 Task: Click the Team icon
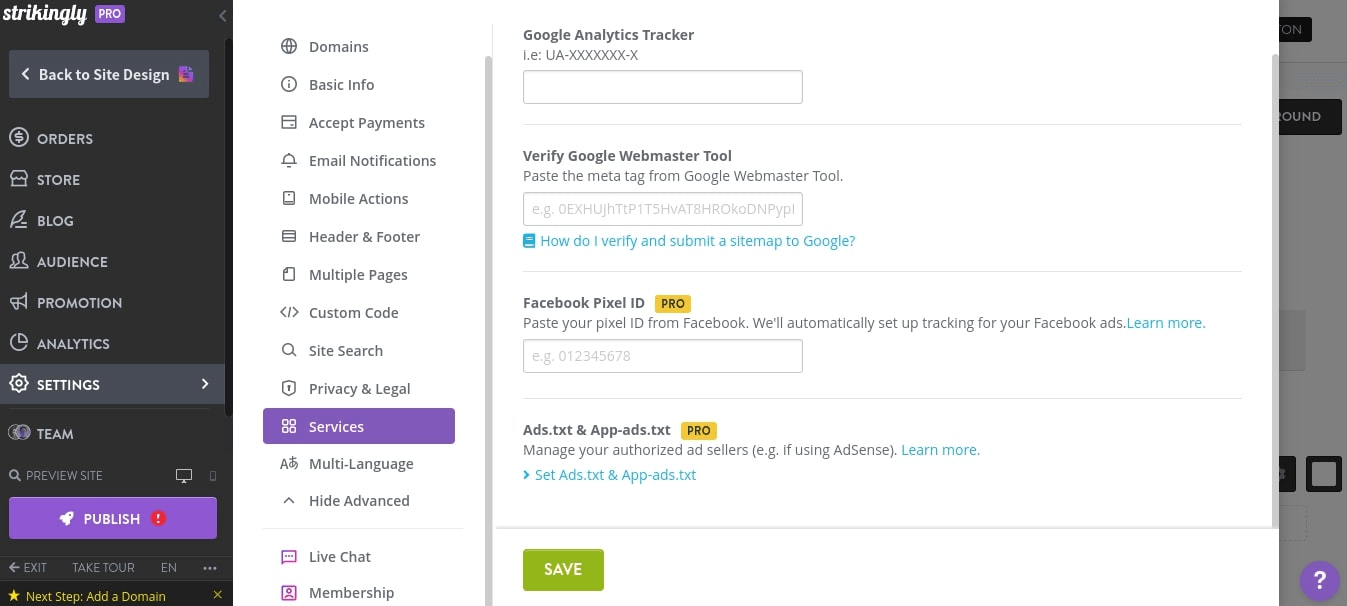click(20, 433)
